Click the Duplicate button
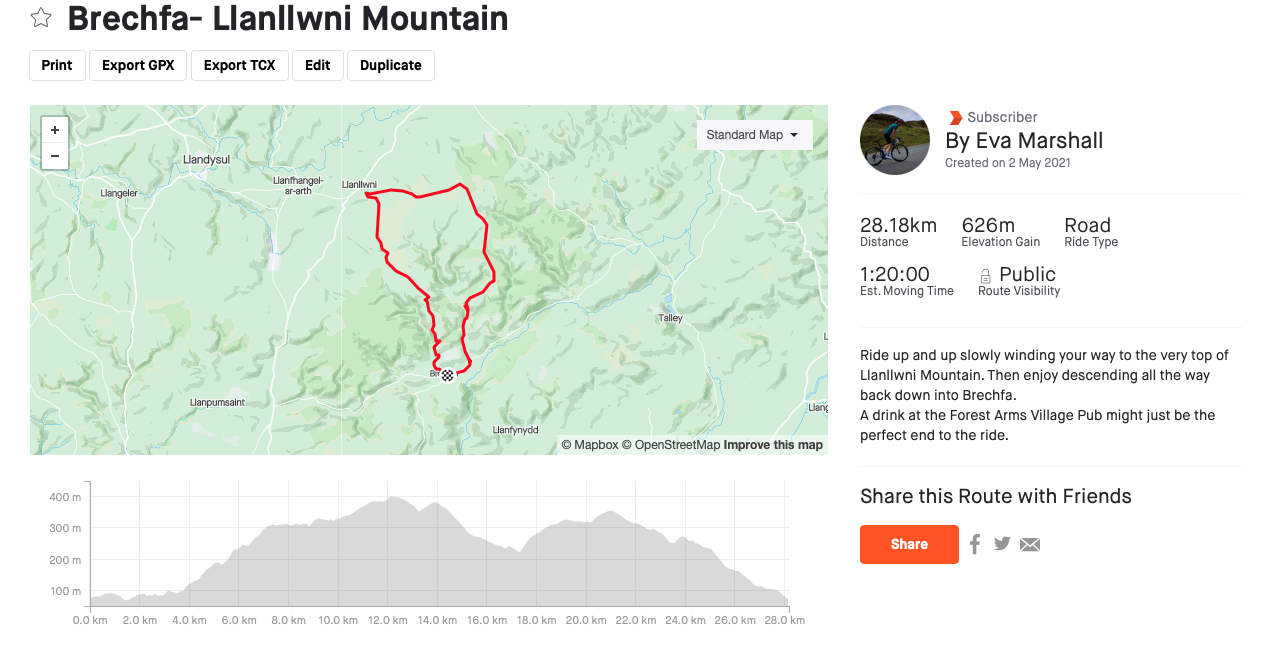This screenshot has height=646, width=1279. pos(390,65)
